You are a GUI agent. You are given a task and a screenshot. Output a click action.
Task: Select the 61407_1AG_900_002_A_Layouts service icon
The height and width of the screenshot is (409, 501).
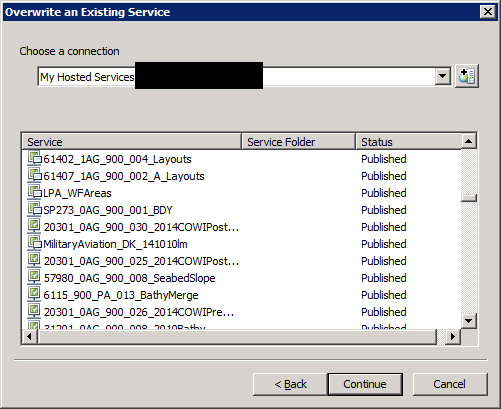click(x=34, y=175)
